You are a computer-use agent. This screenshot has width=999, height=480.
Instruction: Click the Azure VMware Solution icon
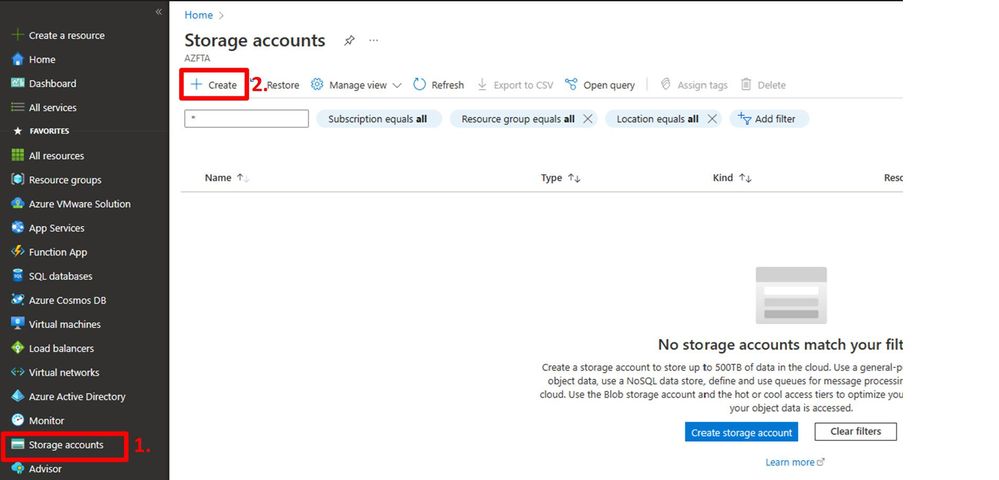pyautogui.click(x=18, y=204)
